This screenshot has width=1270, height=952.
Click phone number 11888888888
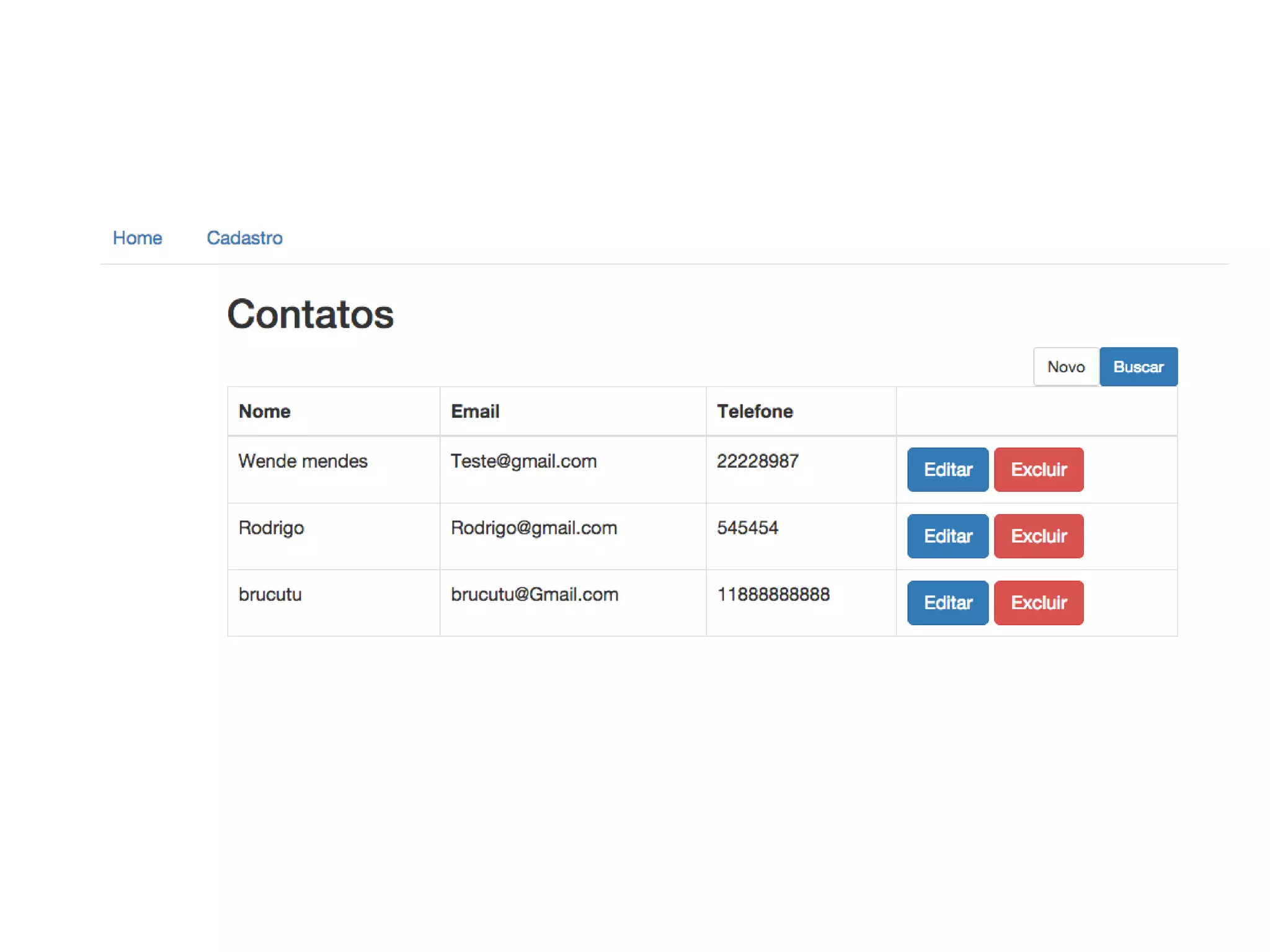pos(773,594)
